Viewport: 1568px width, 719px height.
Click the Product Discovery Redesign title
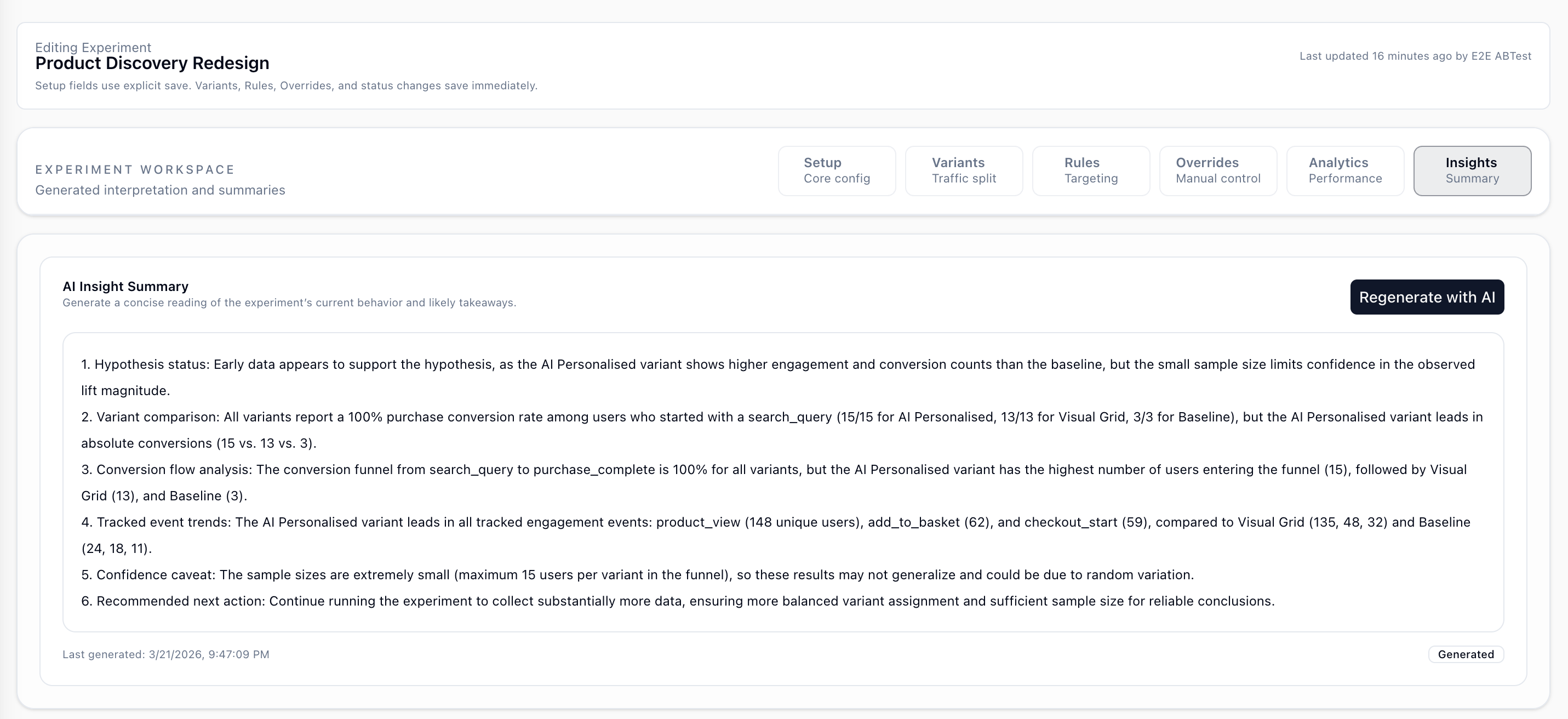[152, 62]
